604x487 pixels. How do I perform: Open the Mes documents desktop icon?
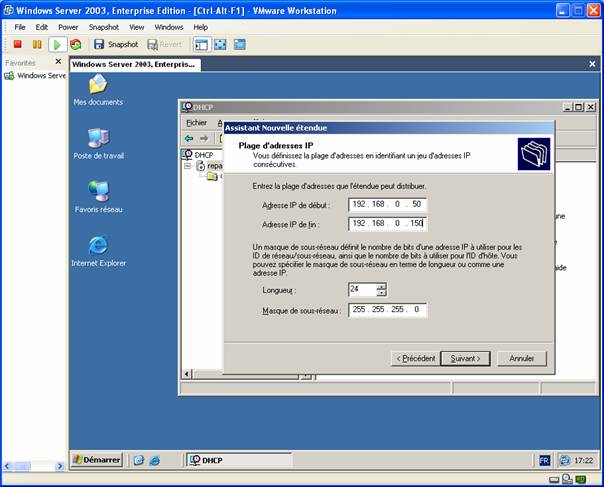click(x=98, y=90)
